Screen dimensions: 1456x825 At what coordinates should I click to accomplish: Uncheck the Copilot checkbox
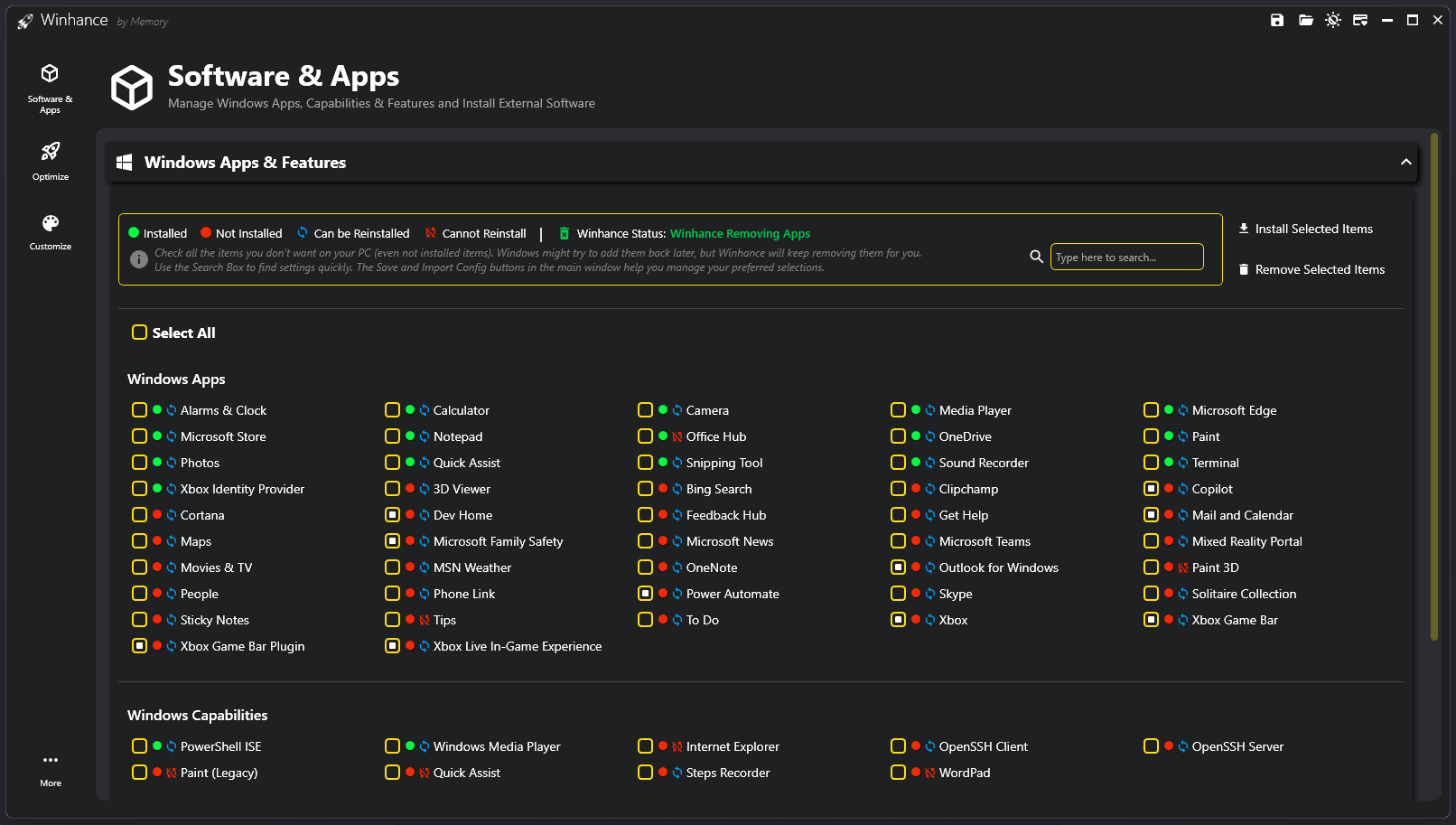tap(1152, 489)
